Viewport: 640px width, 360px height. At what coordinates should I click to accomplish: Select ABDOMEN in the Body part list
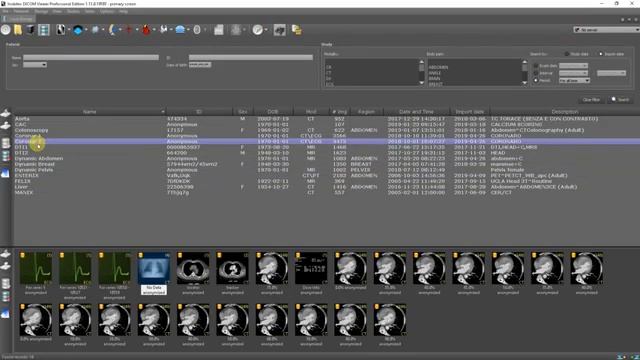[438, 67]
